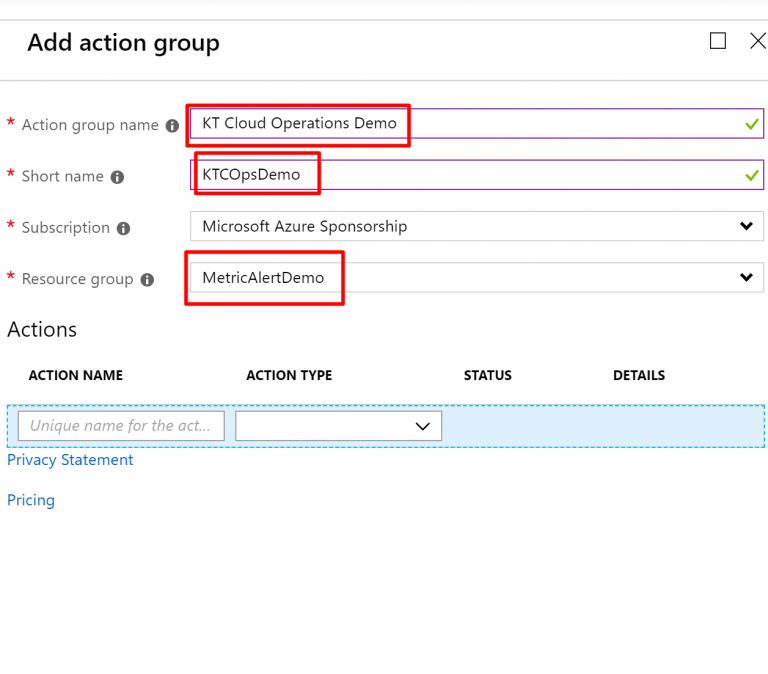Open the Action type dropdown

coord(338,426)
